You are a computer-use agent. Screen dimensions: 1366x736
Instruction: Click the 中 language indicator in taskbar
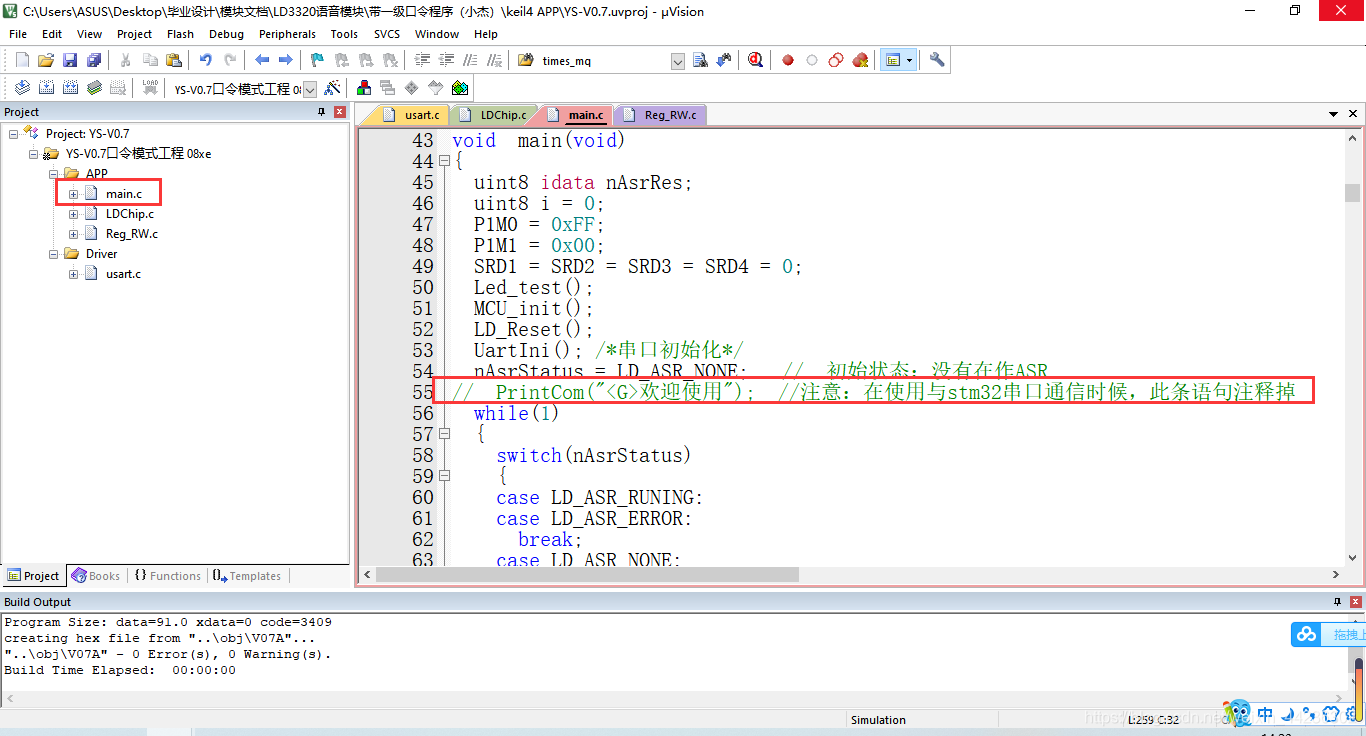pyautogui.click(x=1265, y=714)
